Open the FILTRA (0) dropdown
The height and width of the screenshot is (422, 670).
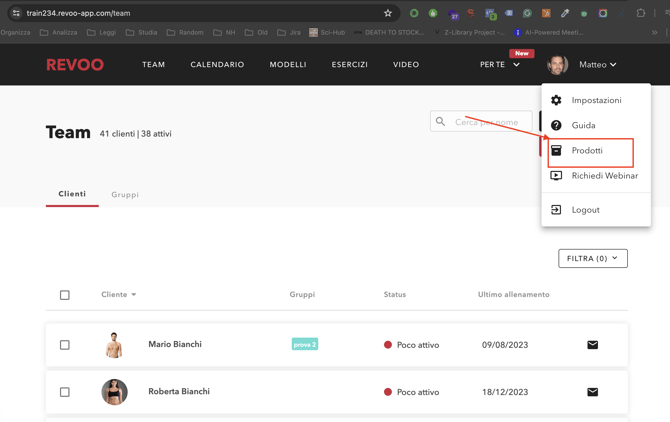point(592,258)
